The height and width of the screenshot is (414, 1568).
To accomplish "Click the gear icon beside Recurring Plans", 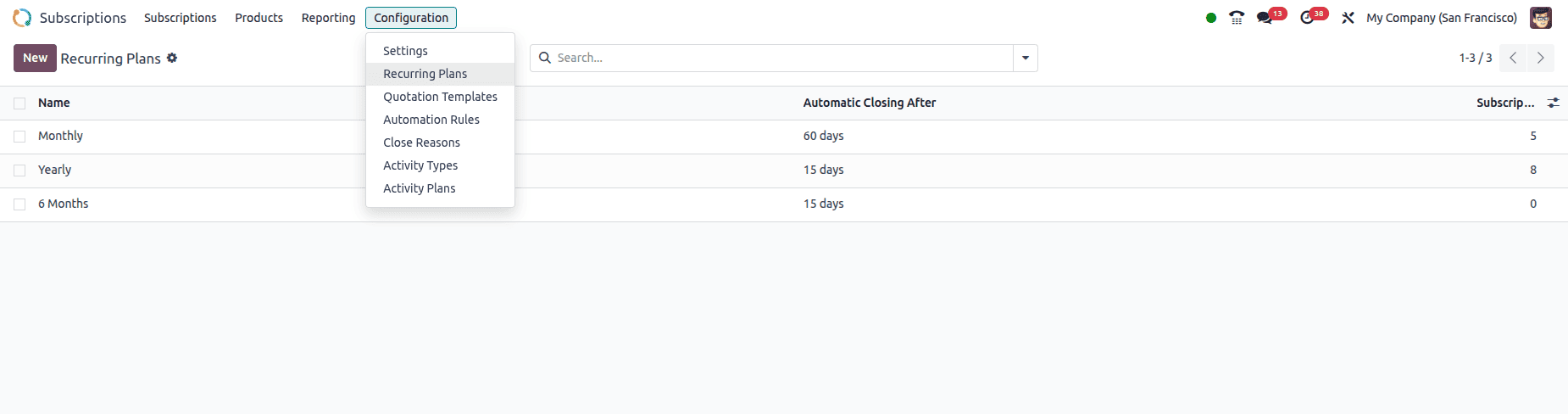I will [x=172, y=58].
